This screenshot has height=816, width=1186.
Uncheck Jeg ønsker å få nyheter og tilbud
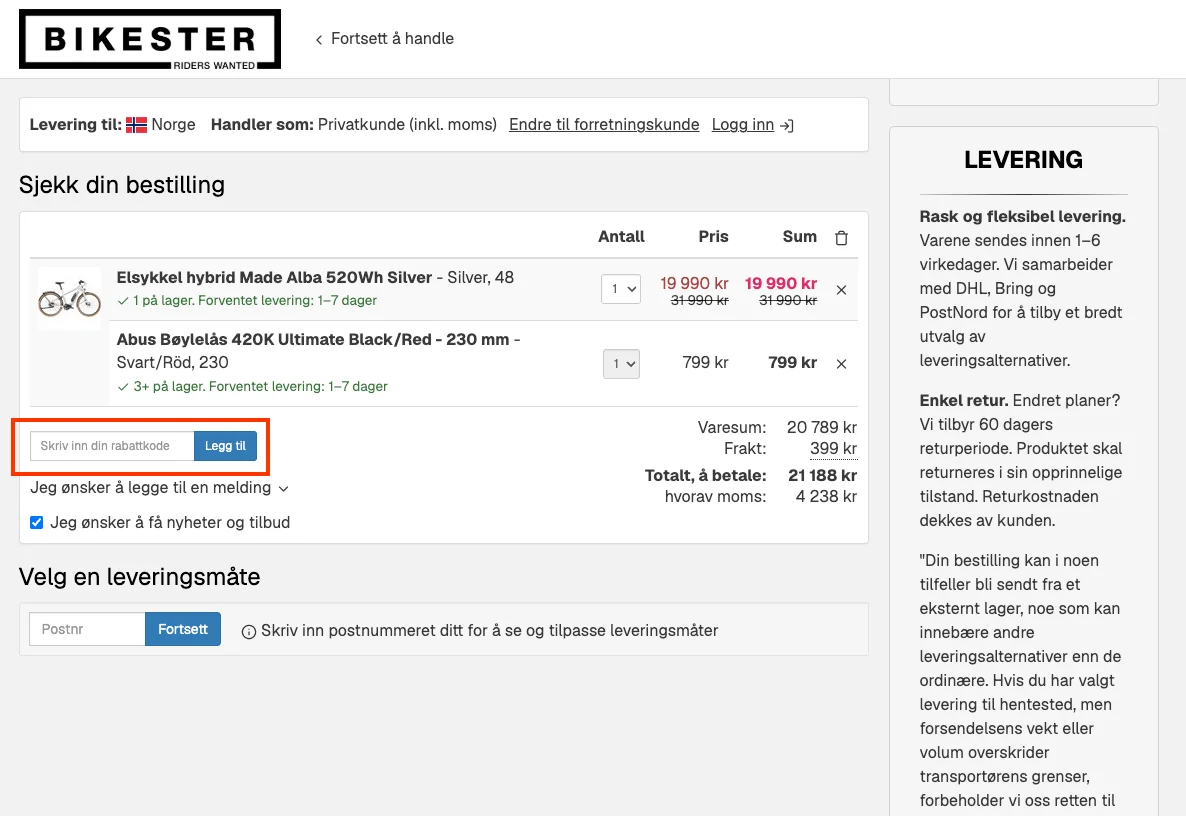tap(36, 523)
